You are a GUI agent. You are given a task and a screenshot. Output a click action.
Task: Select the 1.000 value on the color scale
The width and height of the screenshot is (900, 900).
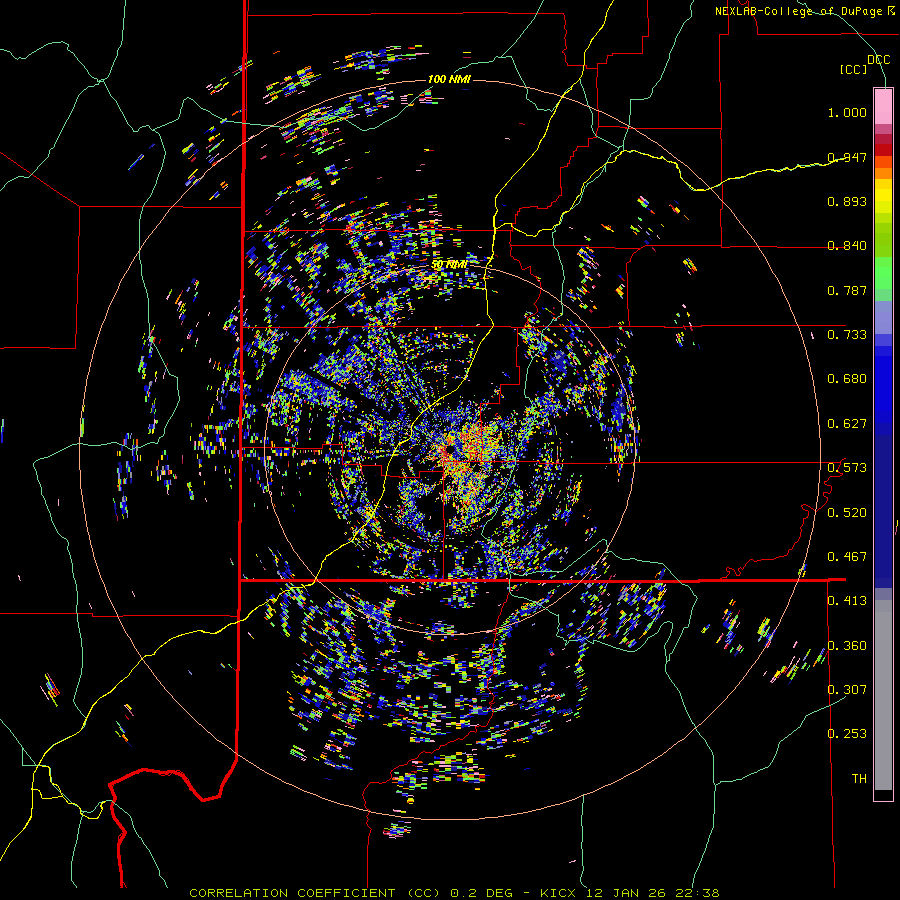847,112
